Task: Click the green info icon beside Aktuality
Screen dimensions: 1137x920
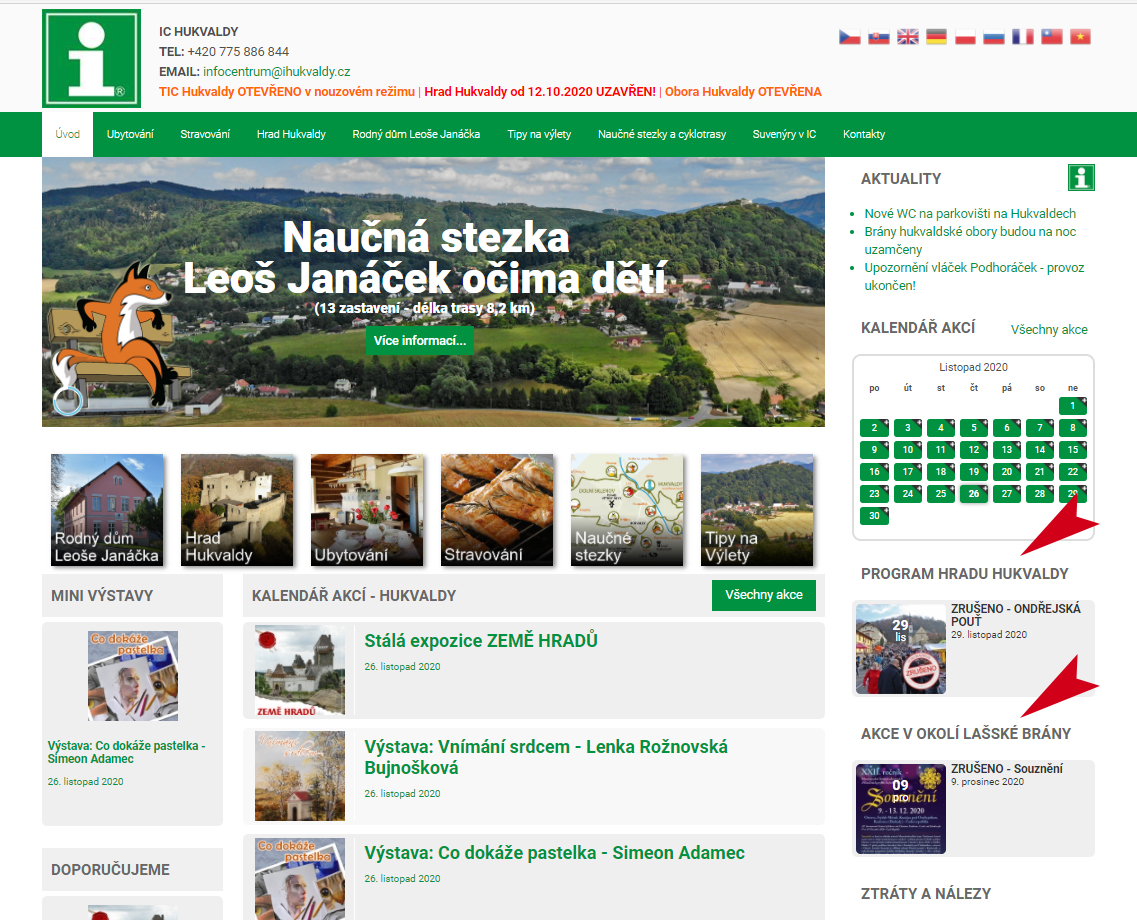Action: click(1080, 178)
